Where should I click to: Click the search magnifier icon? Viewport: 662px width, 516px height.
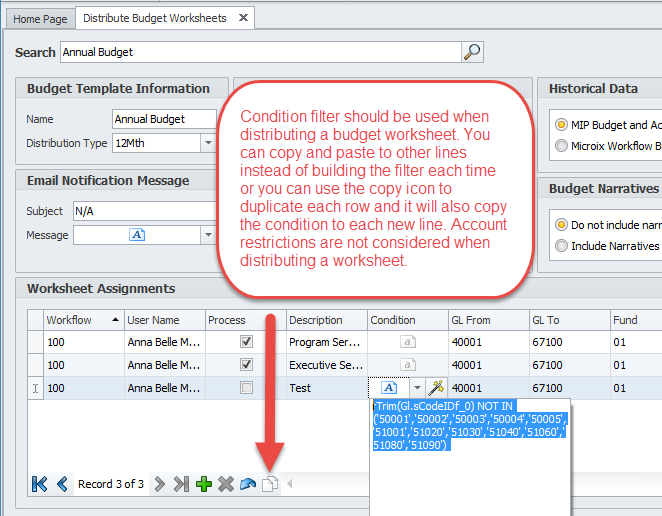[x=472, y=52]
